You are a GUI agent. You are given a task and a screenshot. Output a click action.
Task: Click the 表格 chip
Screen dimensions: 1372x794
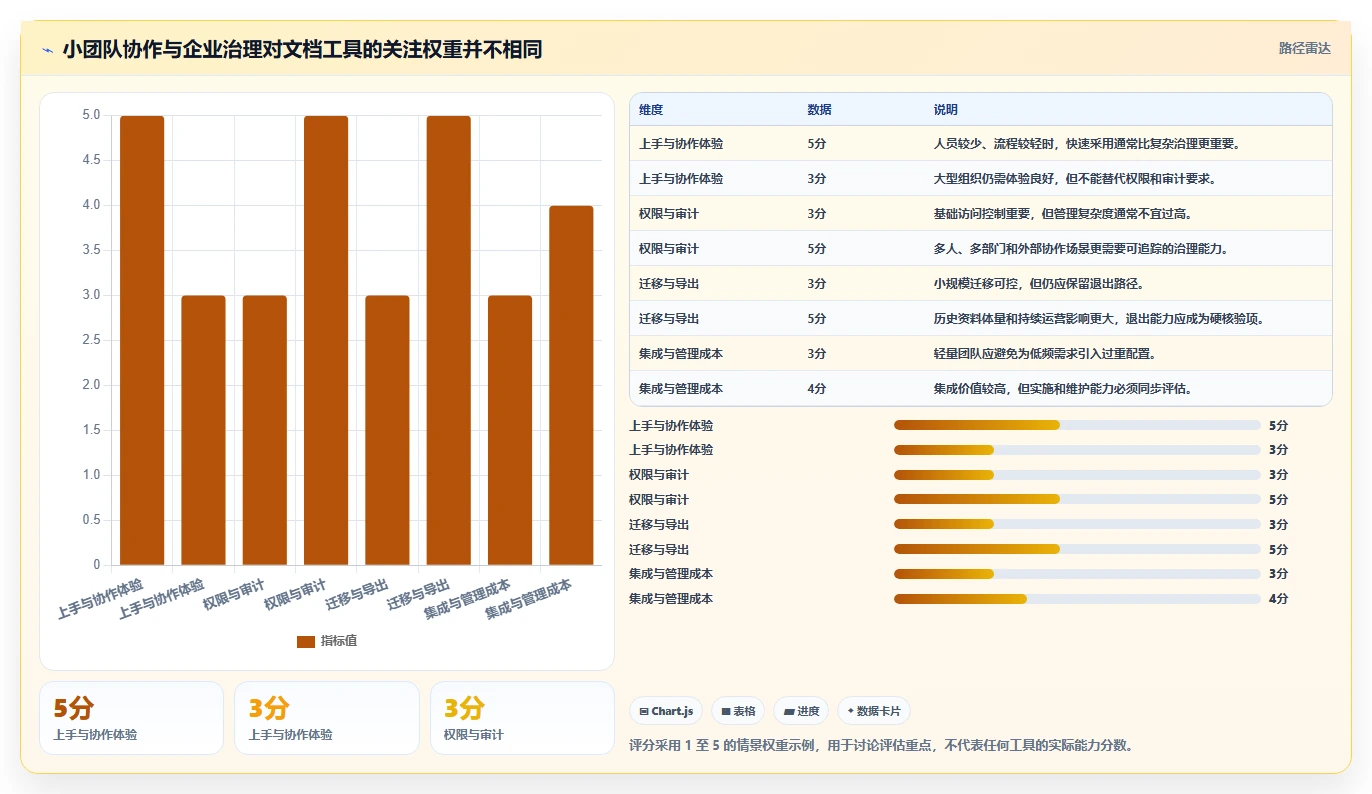[x=738, y=711]
